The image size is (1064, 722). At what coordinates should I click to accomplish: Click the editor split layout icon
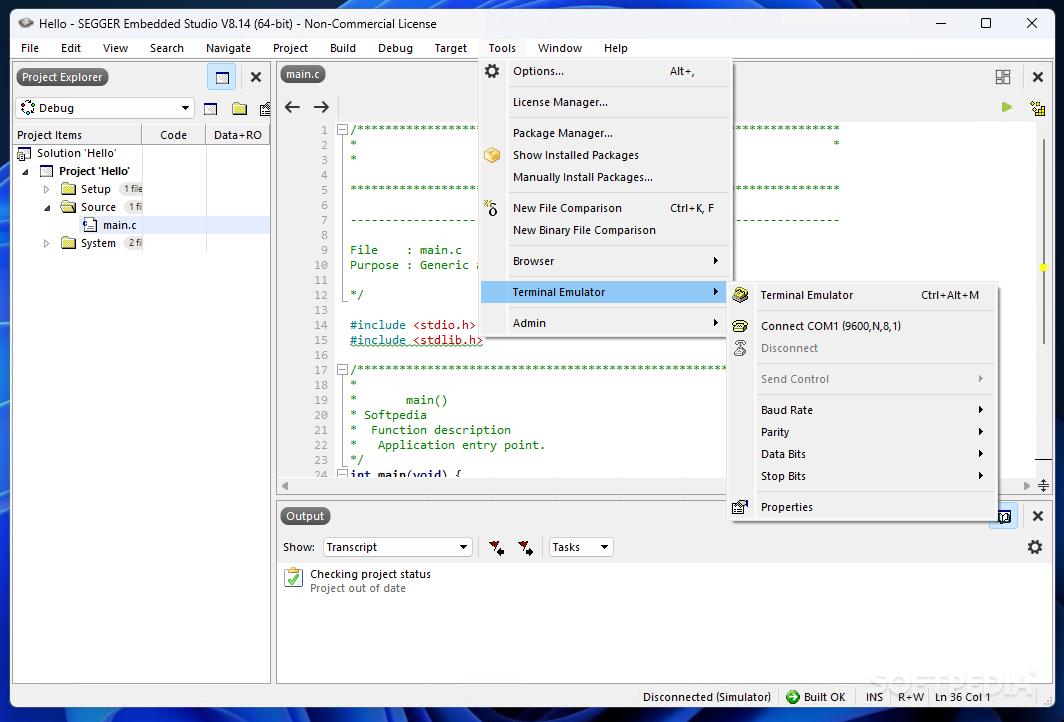point(1003,77)
